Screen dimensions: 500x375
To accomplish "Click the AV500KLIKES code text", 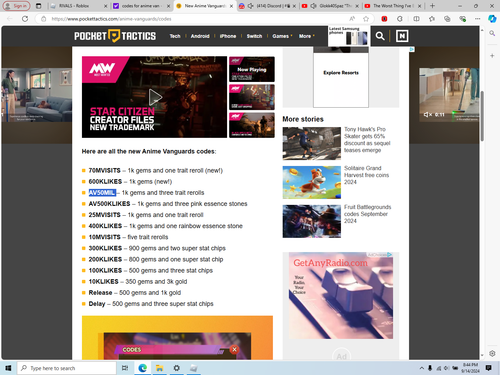I will (x=109, y=204).
